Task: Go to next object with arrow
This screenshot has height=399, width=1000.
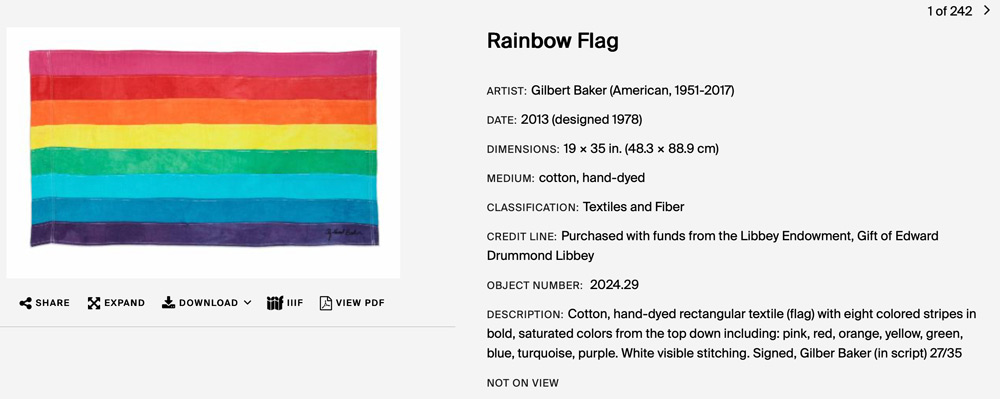Action: [x=987, y=10]
